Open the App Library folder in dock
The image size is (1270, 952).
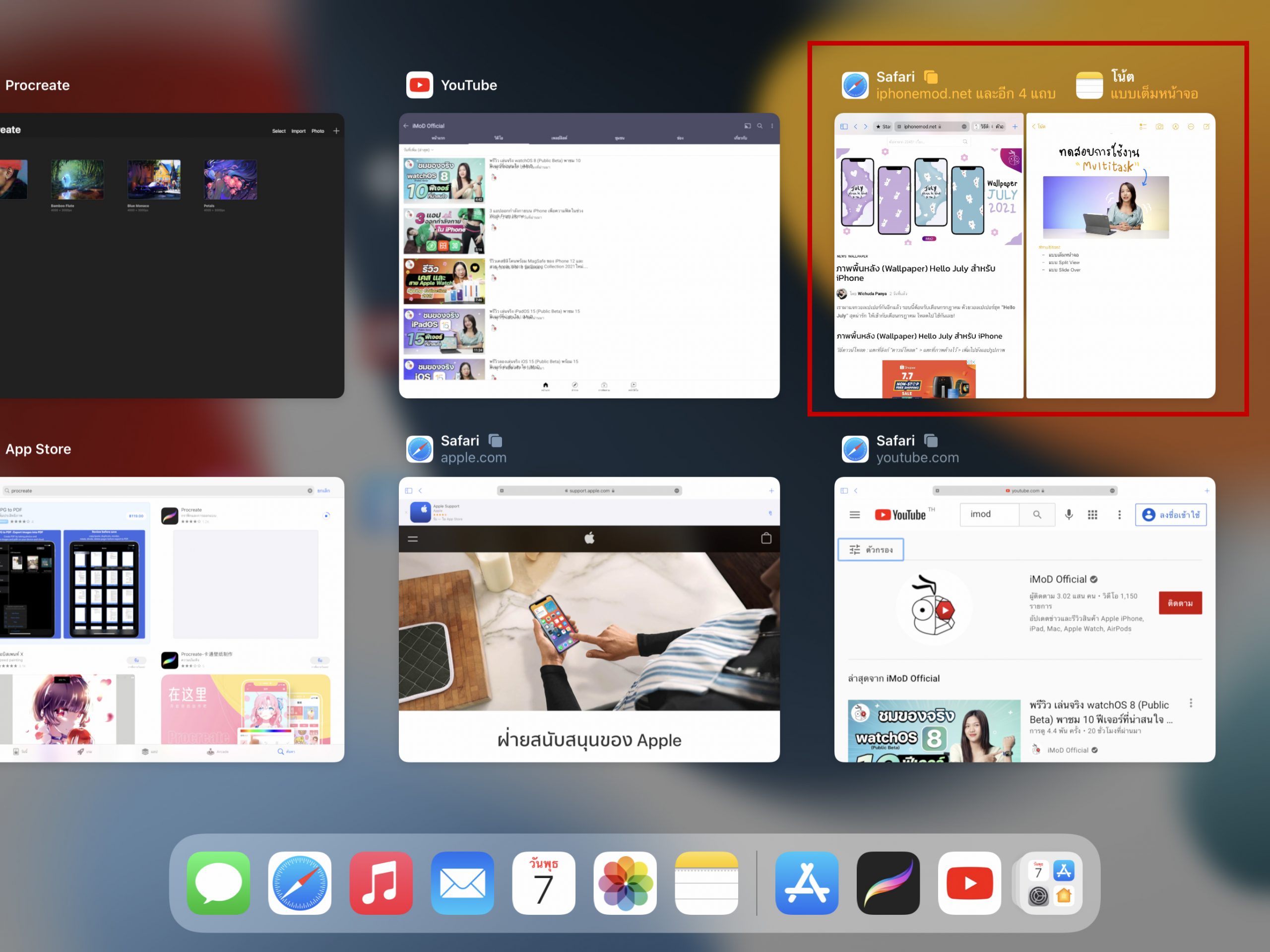click(x=1051, y=883)
